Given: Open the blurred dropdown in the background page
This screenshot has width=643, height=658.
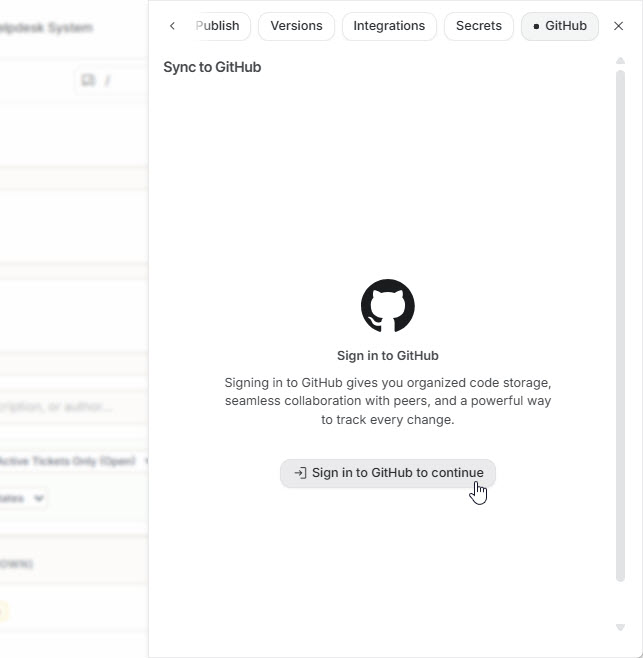Looking at the screenshot, I should [x=22, y=499].
